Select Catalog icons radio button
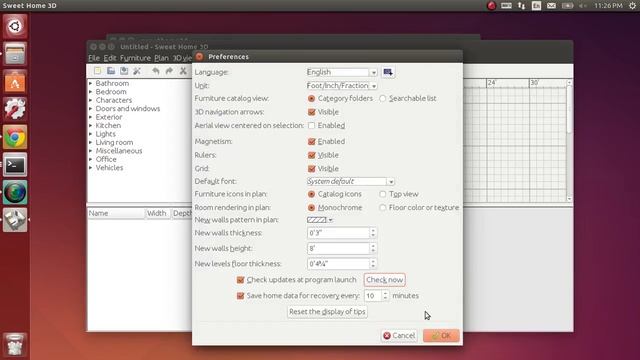This screenshot has width=640, height=360. 311,194
